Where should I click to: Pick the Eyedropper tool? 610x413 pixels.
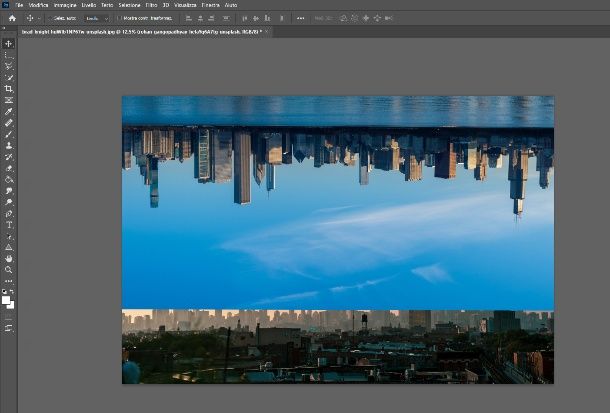click(x=9, y=111)
